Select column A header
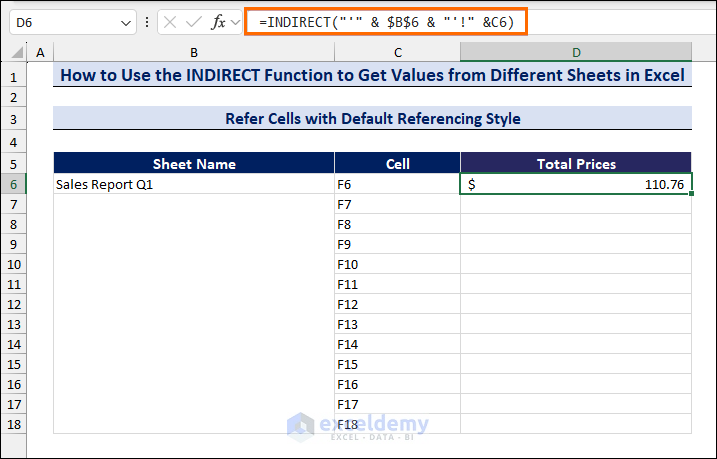 [41, 52]
